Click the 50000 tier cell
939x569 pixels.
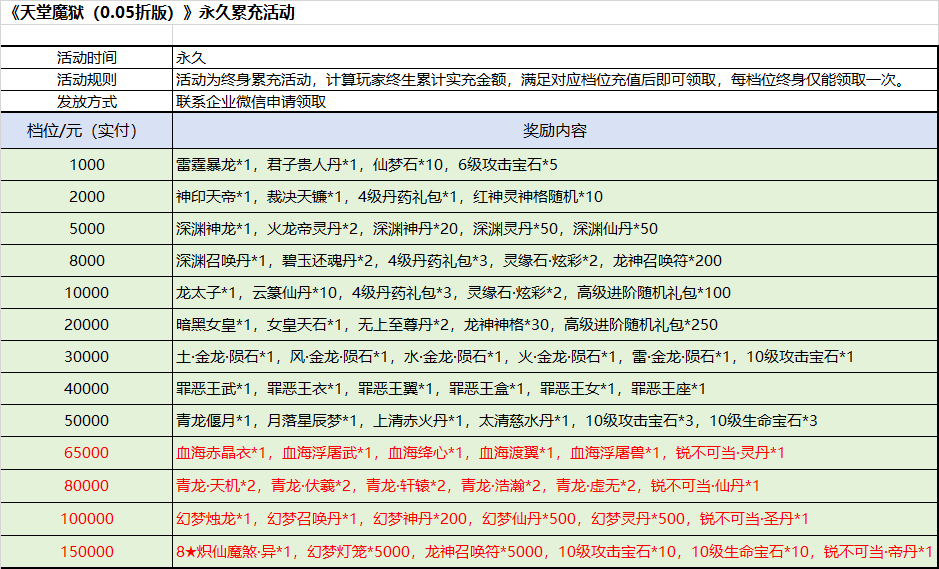86,421
